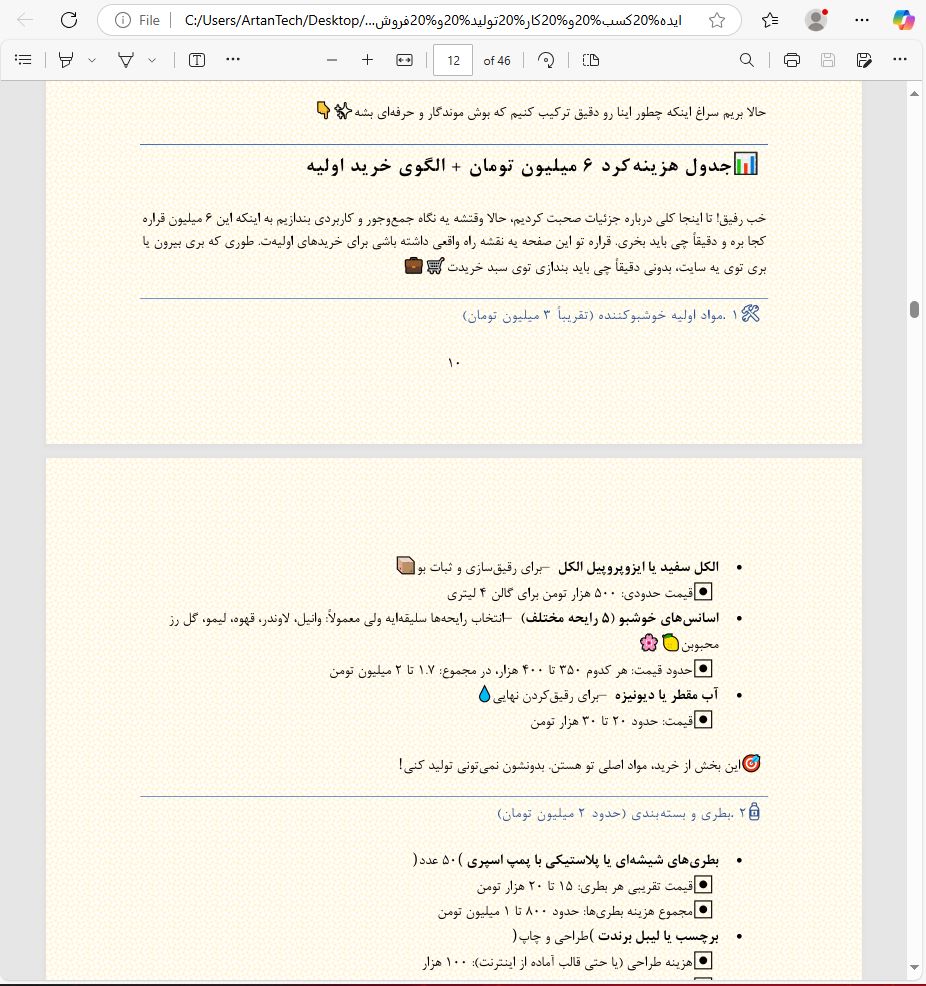
Task: Edit the page number input field
Action: (453, 60)
